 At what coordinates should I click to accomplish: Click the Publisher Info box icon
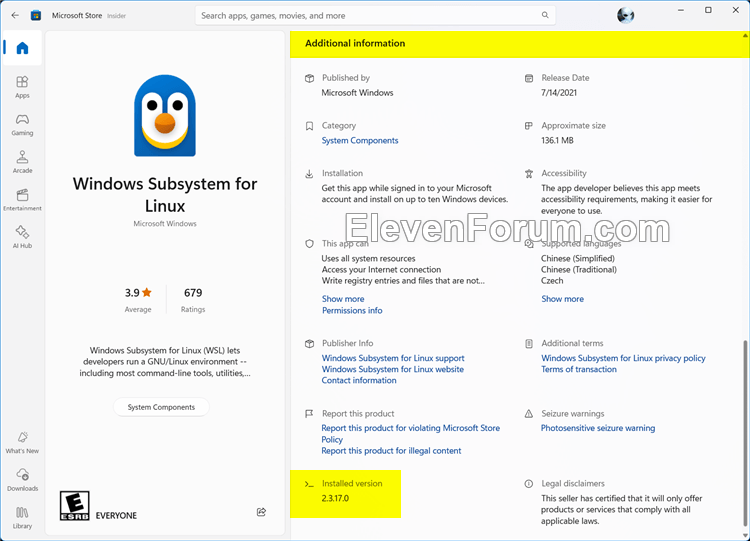[x=309, y=343]
